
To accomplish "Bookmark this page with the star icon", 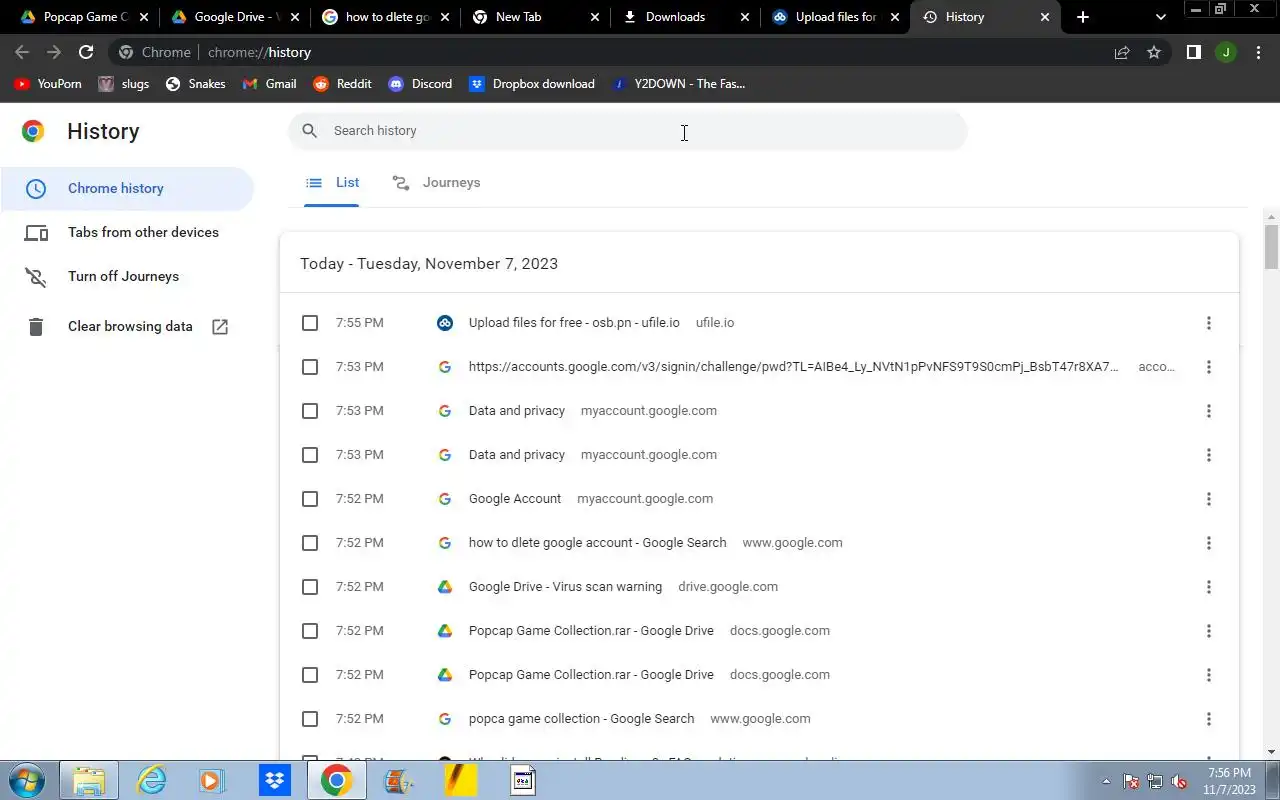I will point(1154,52).
